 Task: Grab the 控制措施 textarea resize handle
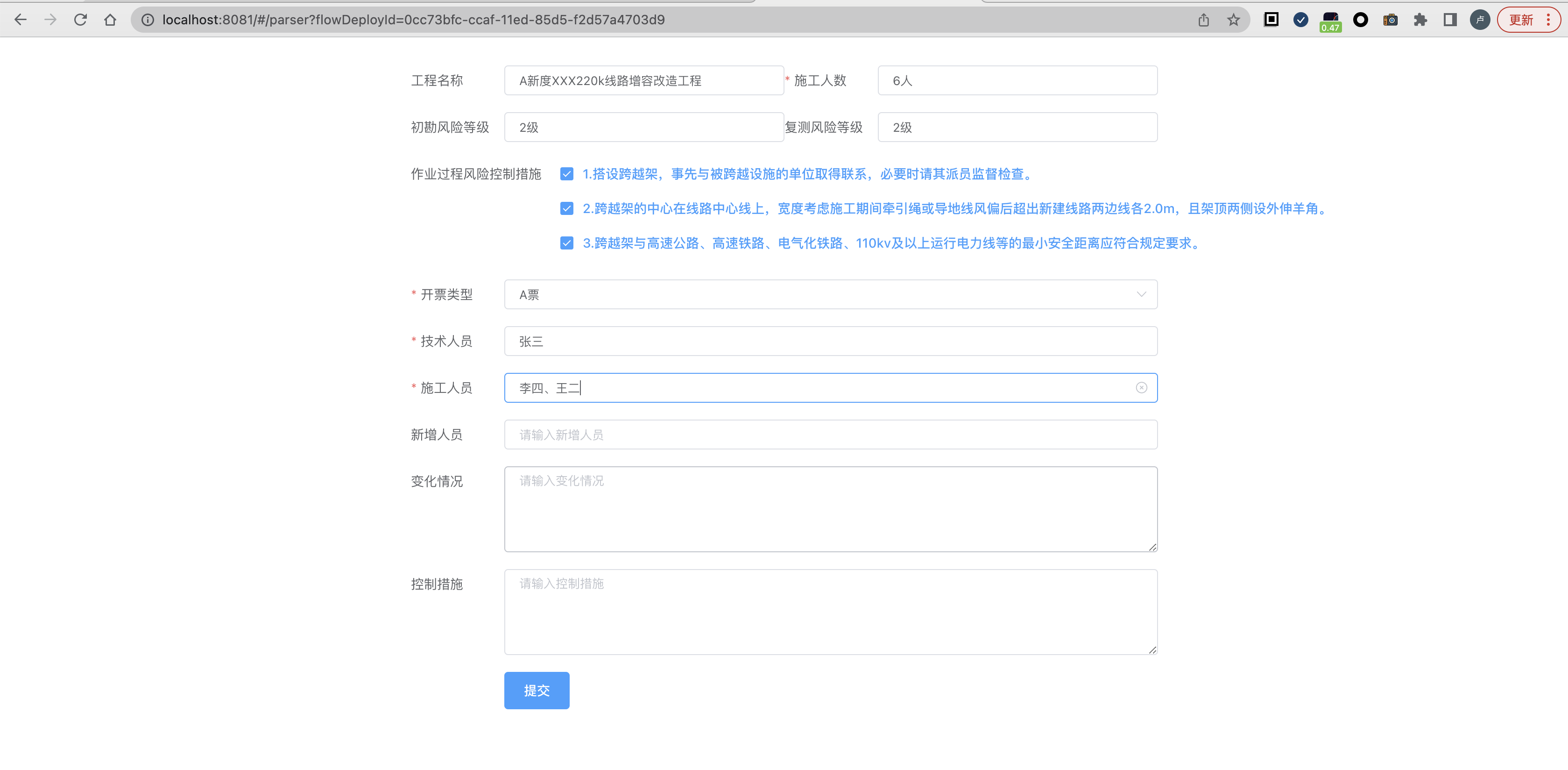(x=1152, y=650)
